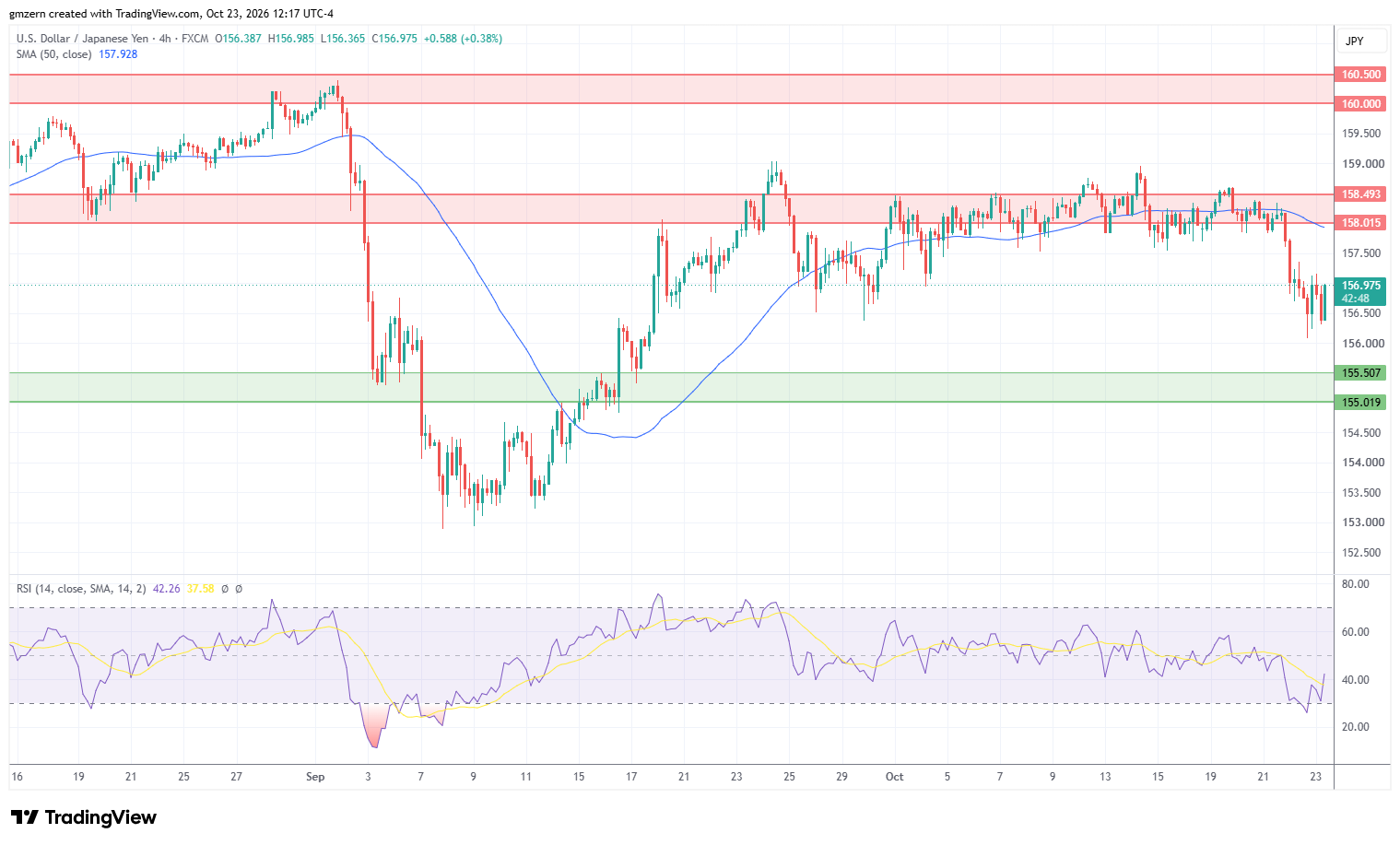The image size is (1400, 845).
Task: Click the 157.500 price axis tick
Action: pos(1361,253)
